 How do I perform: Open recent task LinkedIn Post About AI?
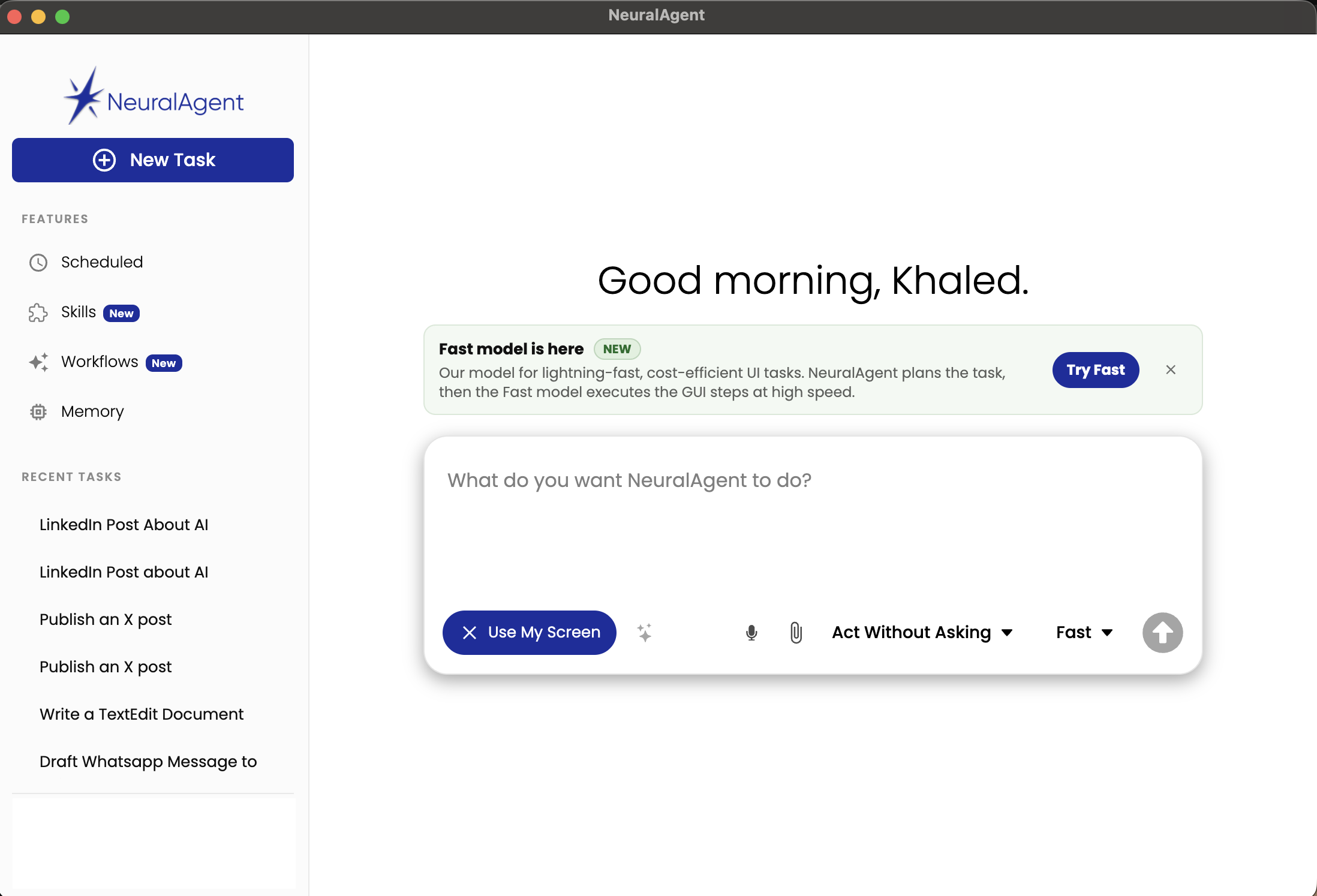(x=124, y=525)
